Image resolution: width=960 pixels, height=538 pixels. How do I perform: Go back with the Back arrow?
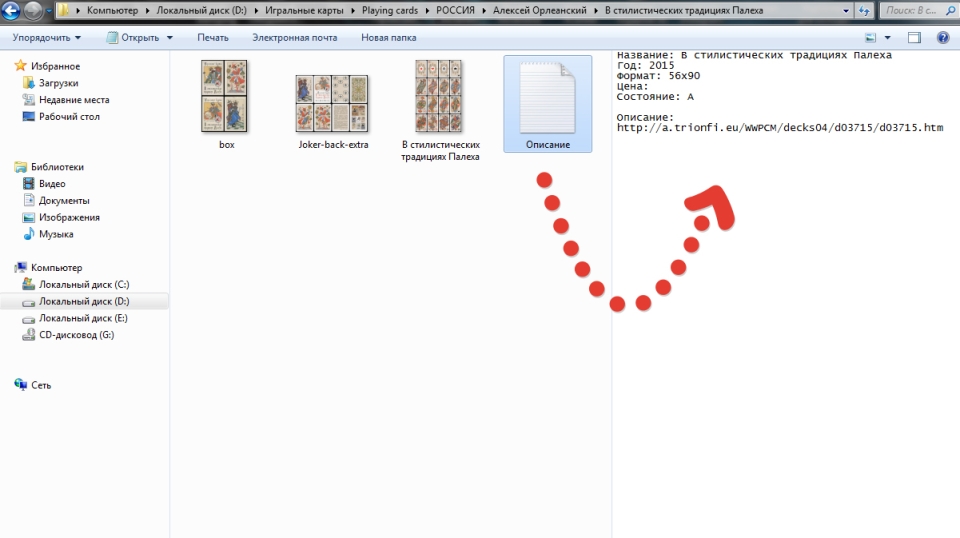pos(10,10)
